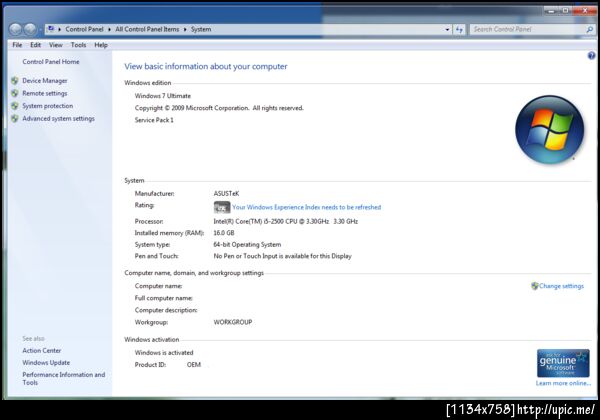The width and height of the screenshot is (600, 420).
Task: Click the WORKGROUP value
Action: tap(233, 322)
